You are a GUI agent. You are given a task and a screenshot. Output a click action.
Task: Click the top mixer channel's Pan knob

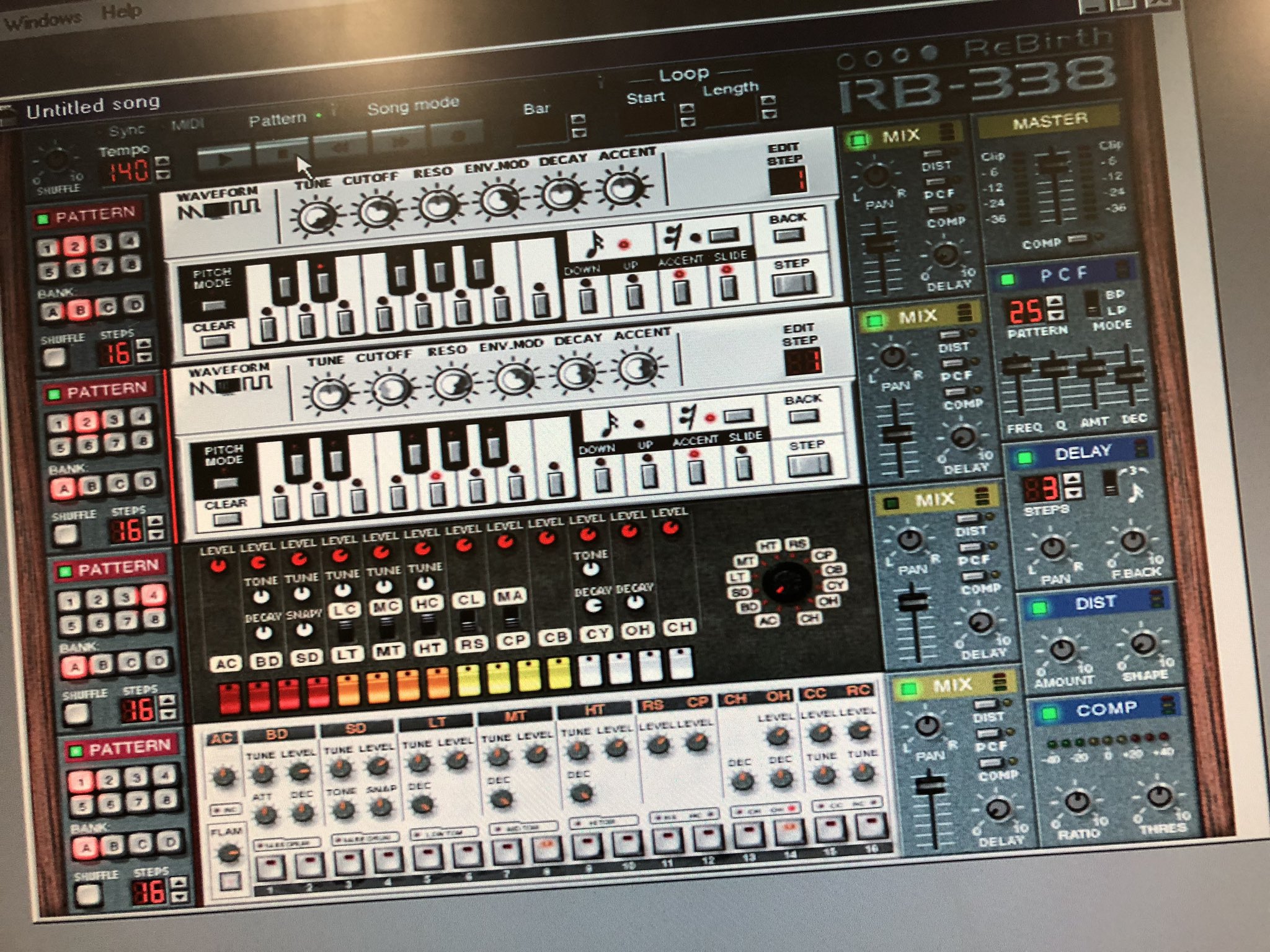[x=876, y=175]
